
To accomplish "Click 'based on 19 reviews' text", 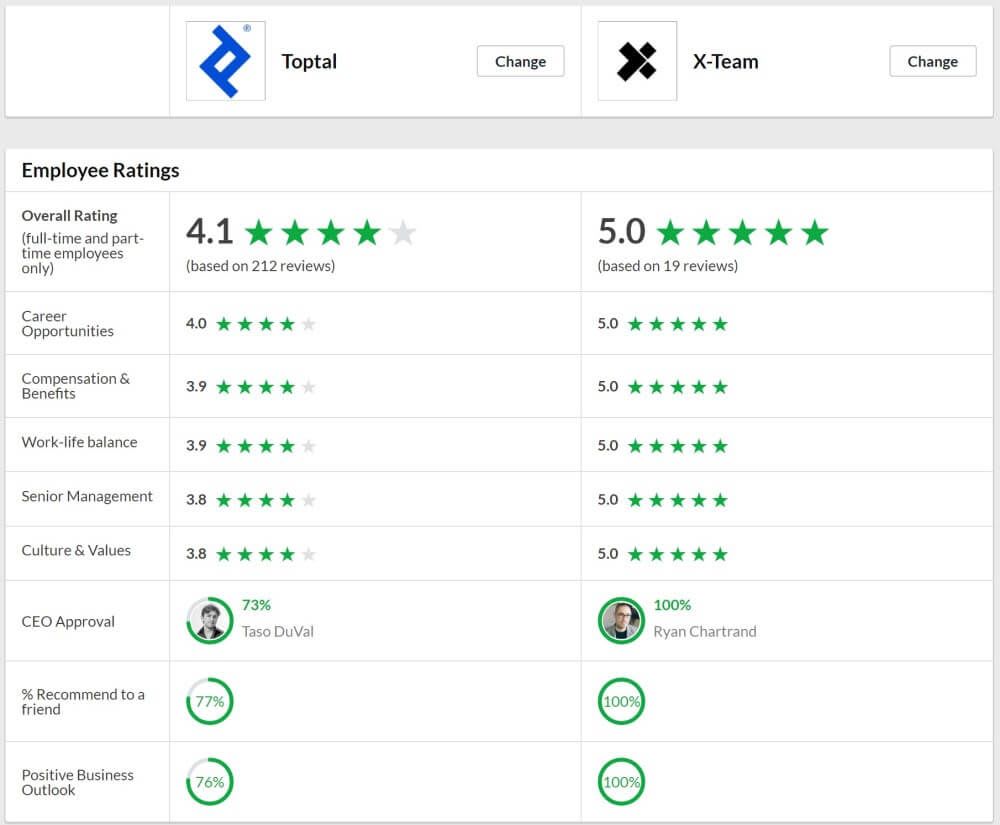I will click(668, 266).
